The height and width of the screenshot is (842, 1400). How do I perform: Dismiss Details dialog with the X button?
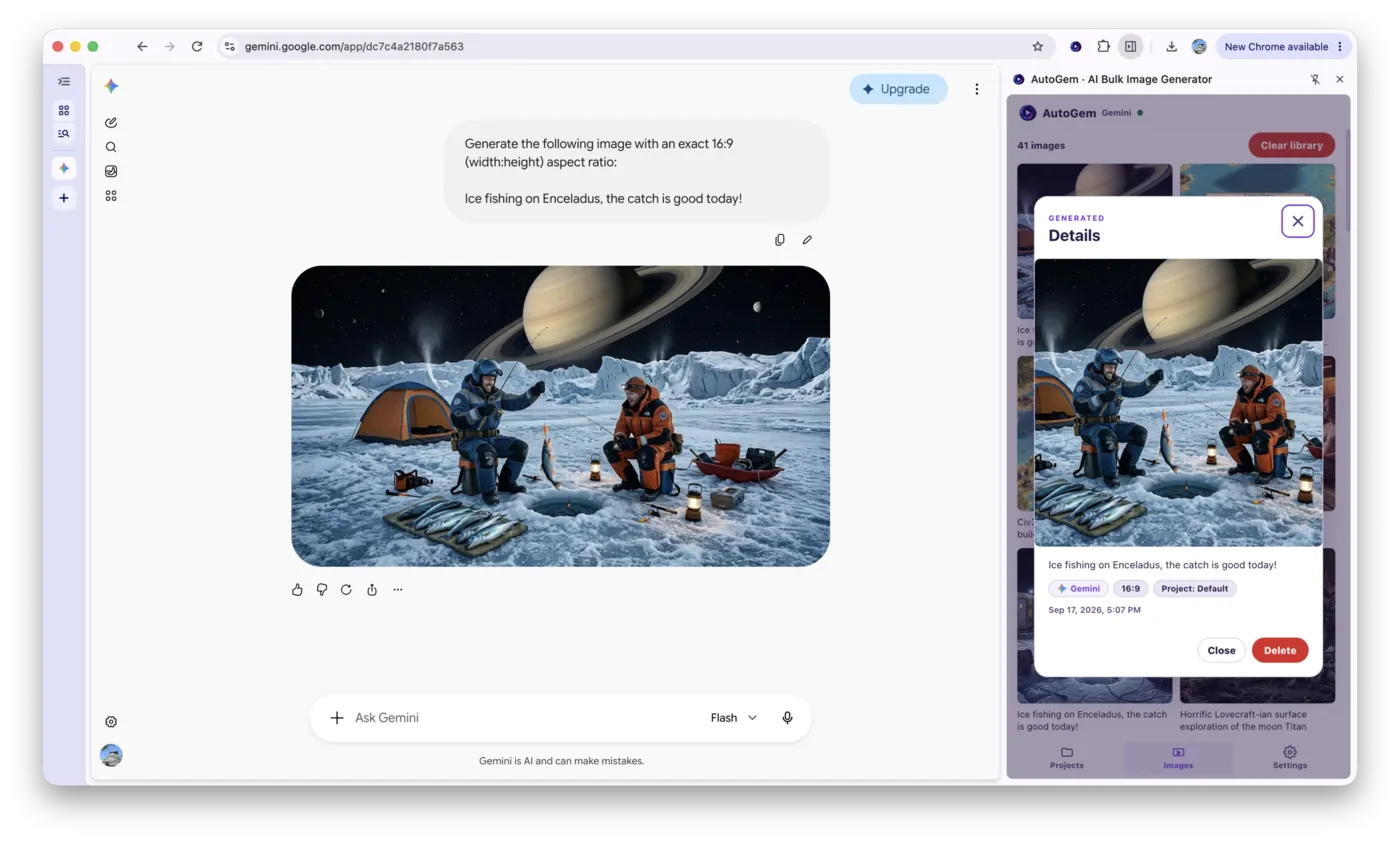[x=1298, y=222]
